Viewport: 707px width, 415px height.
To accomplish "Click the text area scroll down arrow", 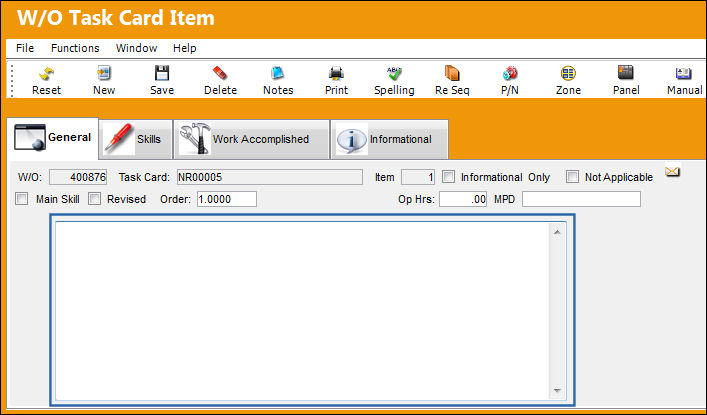I will (557, 391).
